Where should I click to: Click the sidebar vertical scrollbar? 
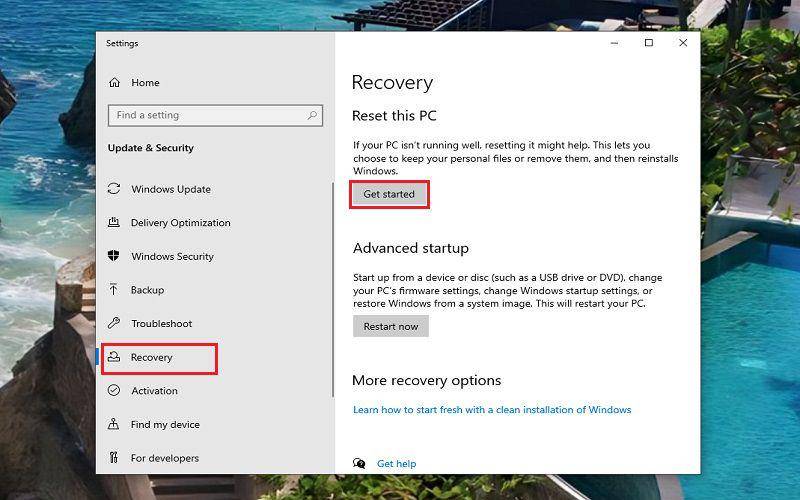point(333,290)
